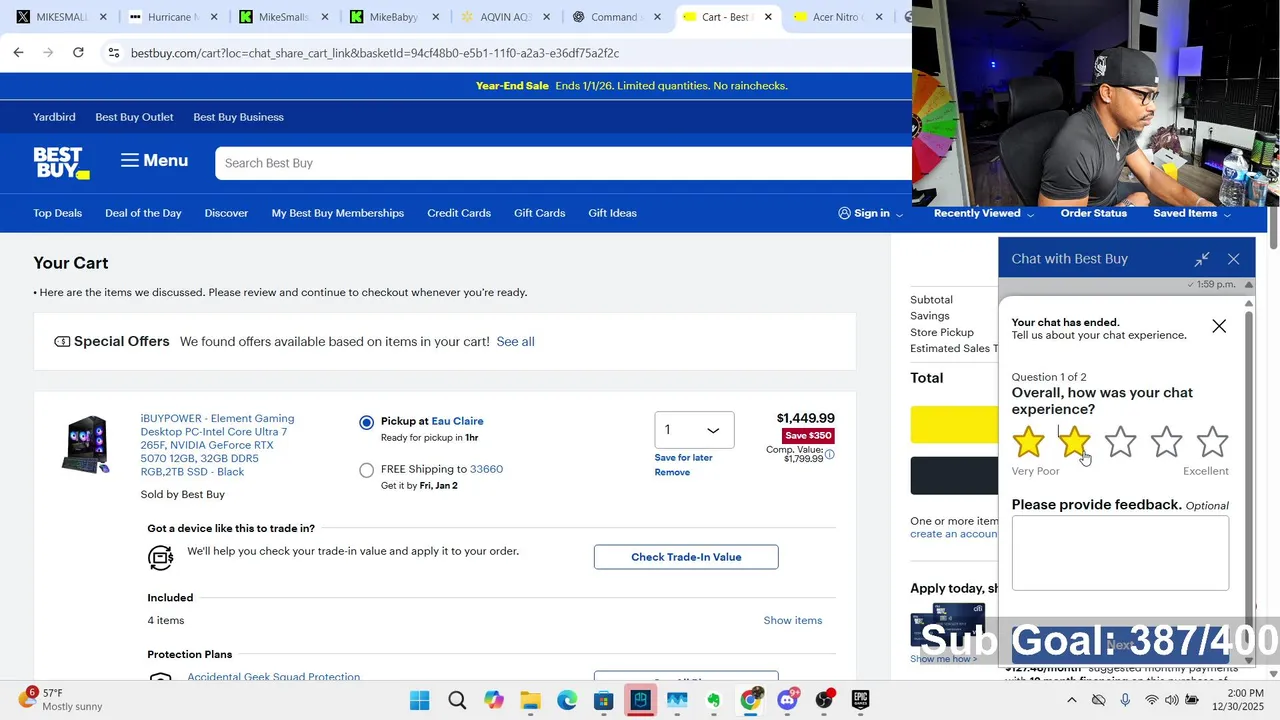The image size is (1280, 720).
Task: Open Deal of the Day
Action: tap(143, 213)
